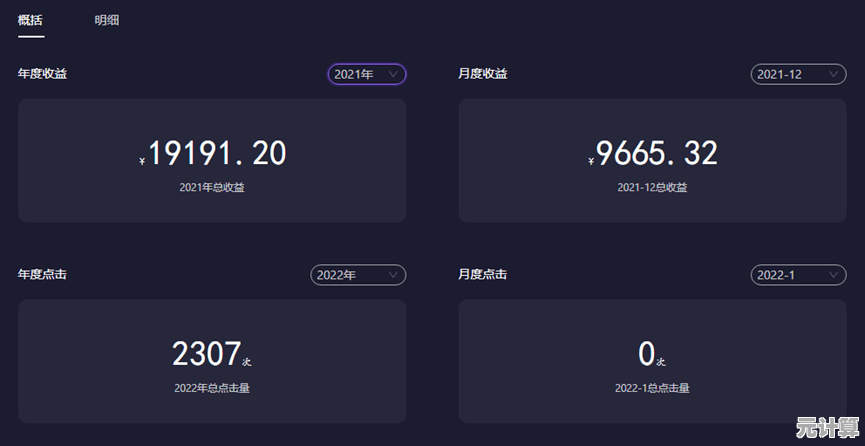The width and height of the screenshot is (865, 446).
Task: Open the 明细 tab
Action: (107, 21)
